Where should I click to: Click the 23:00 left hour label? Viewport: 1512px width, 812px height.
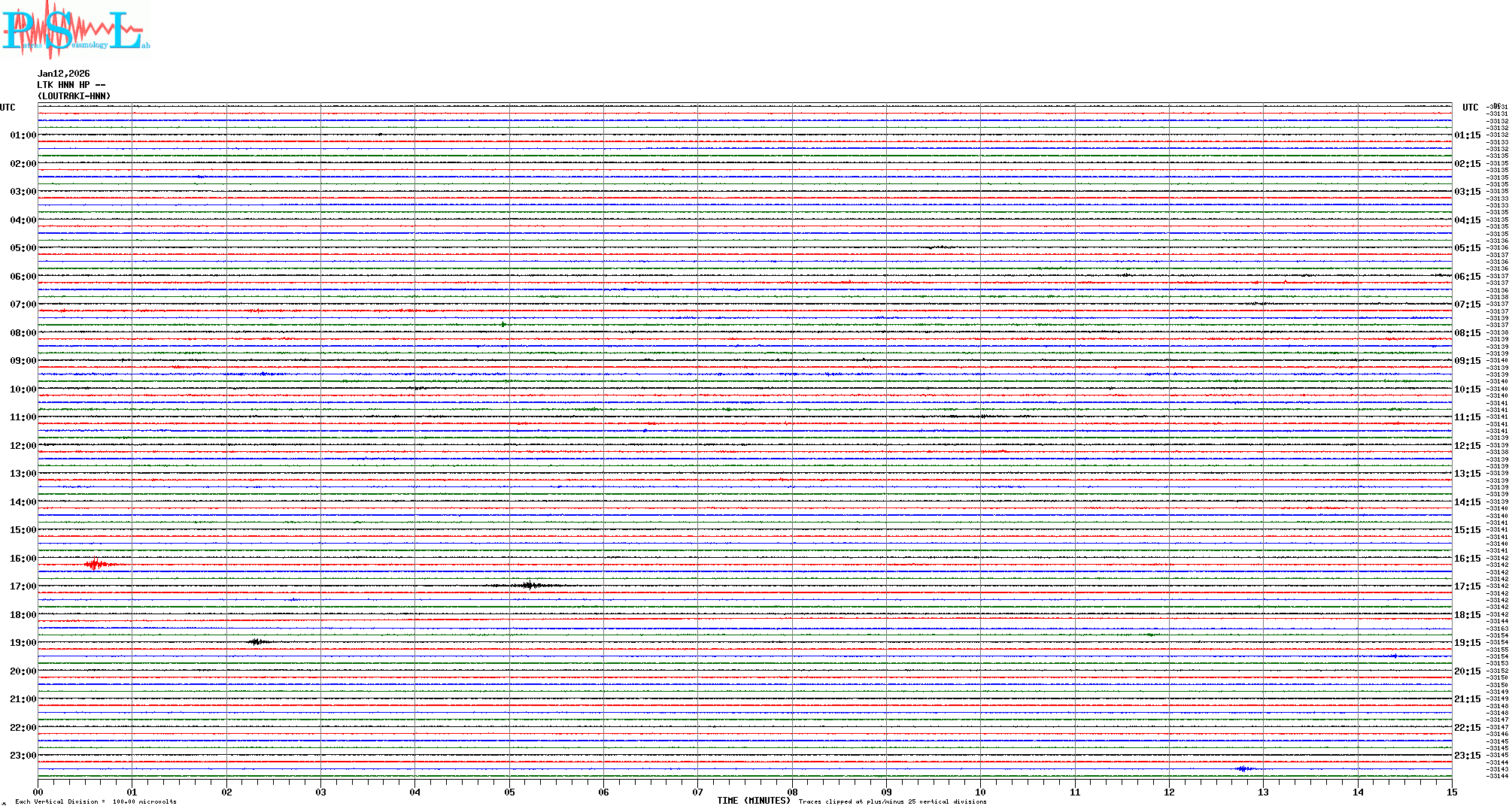23,756
